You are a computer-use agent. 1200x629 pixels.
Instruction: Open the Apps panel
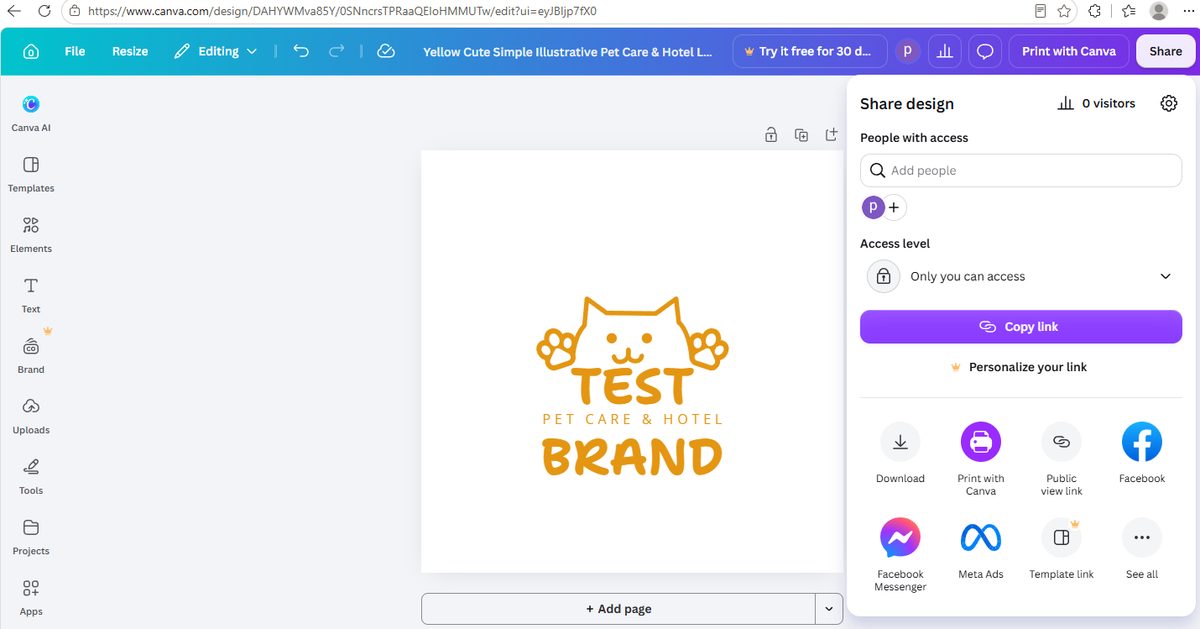pos(31,597)
